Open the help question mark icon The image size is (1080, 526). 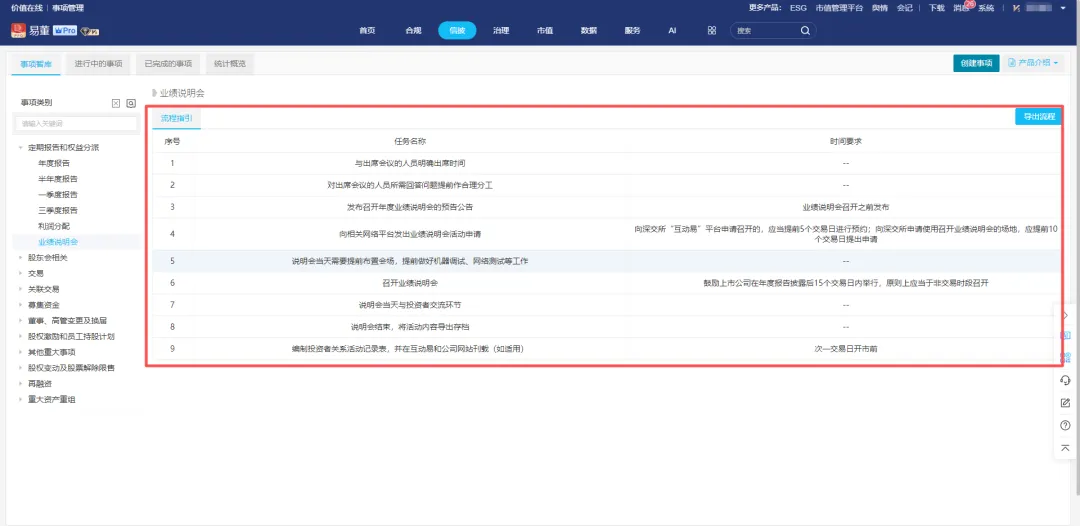(1066, 425)
